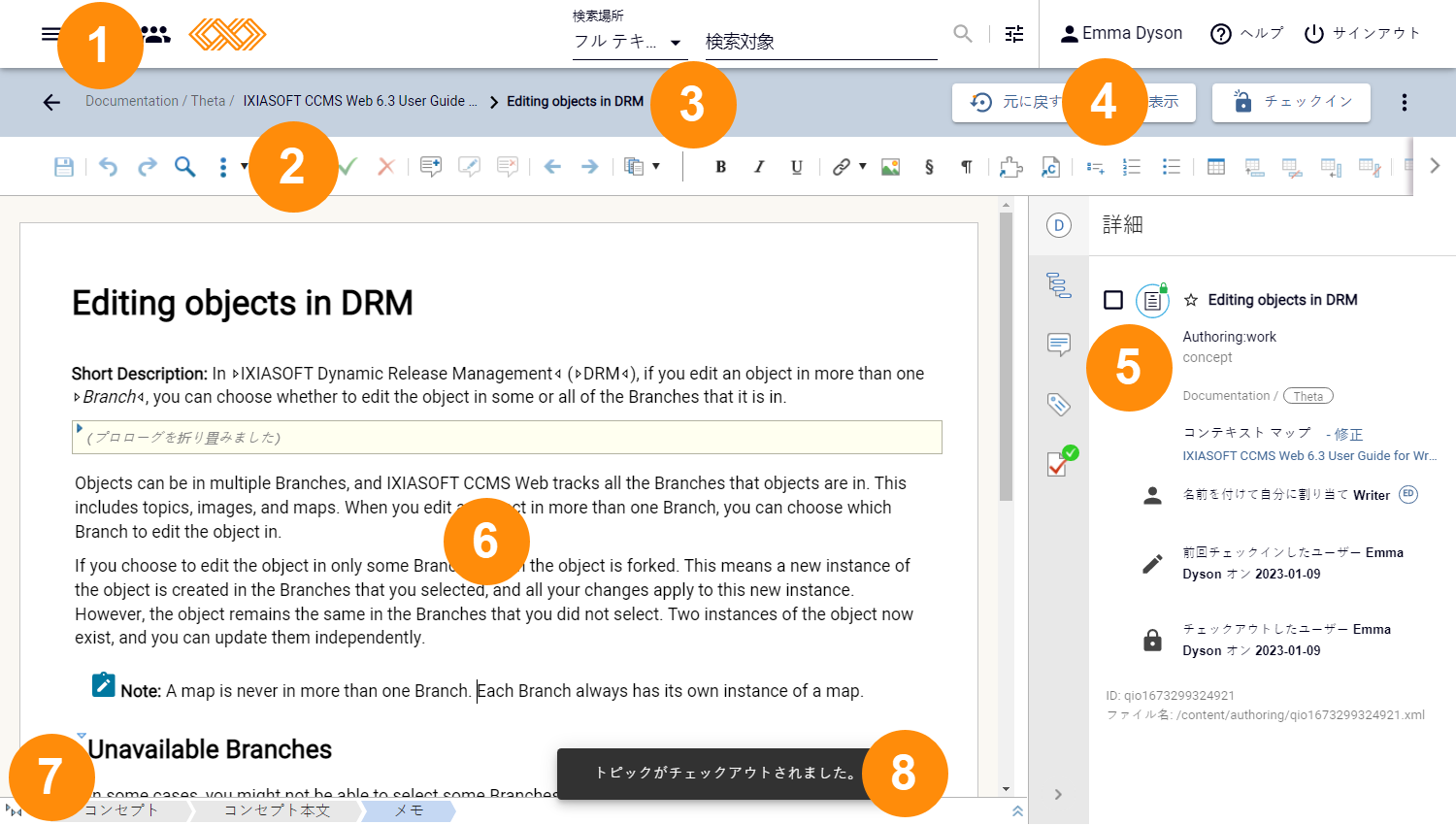This screenshot has width=1456, height=825.
Task: Go to the Documentation breadcrumb
Action: pyautogui.click(x=132, y=101)
